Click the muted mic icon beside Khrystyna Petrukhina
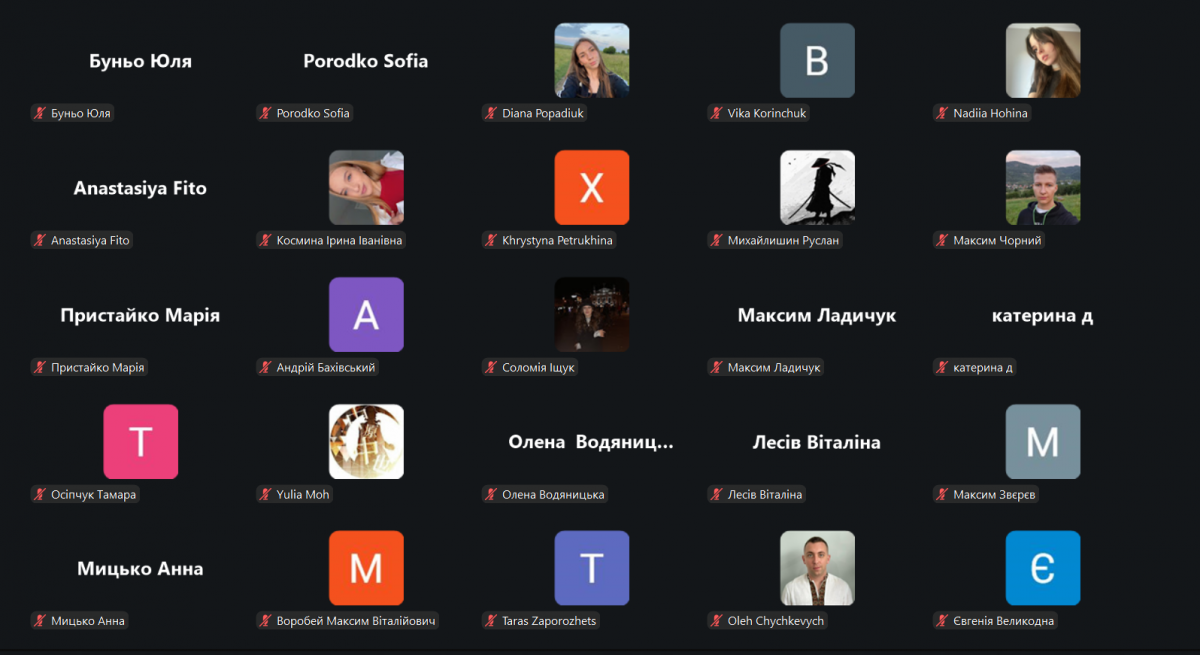 click(491, 241)
